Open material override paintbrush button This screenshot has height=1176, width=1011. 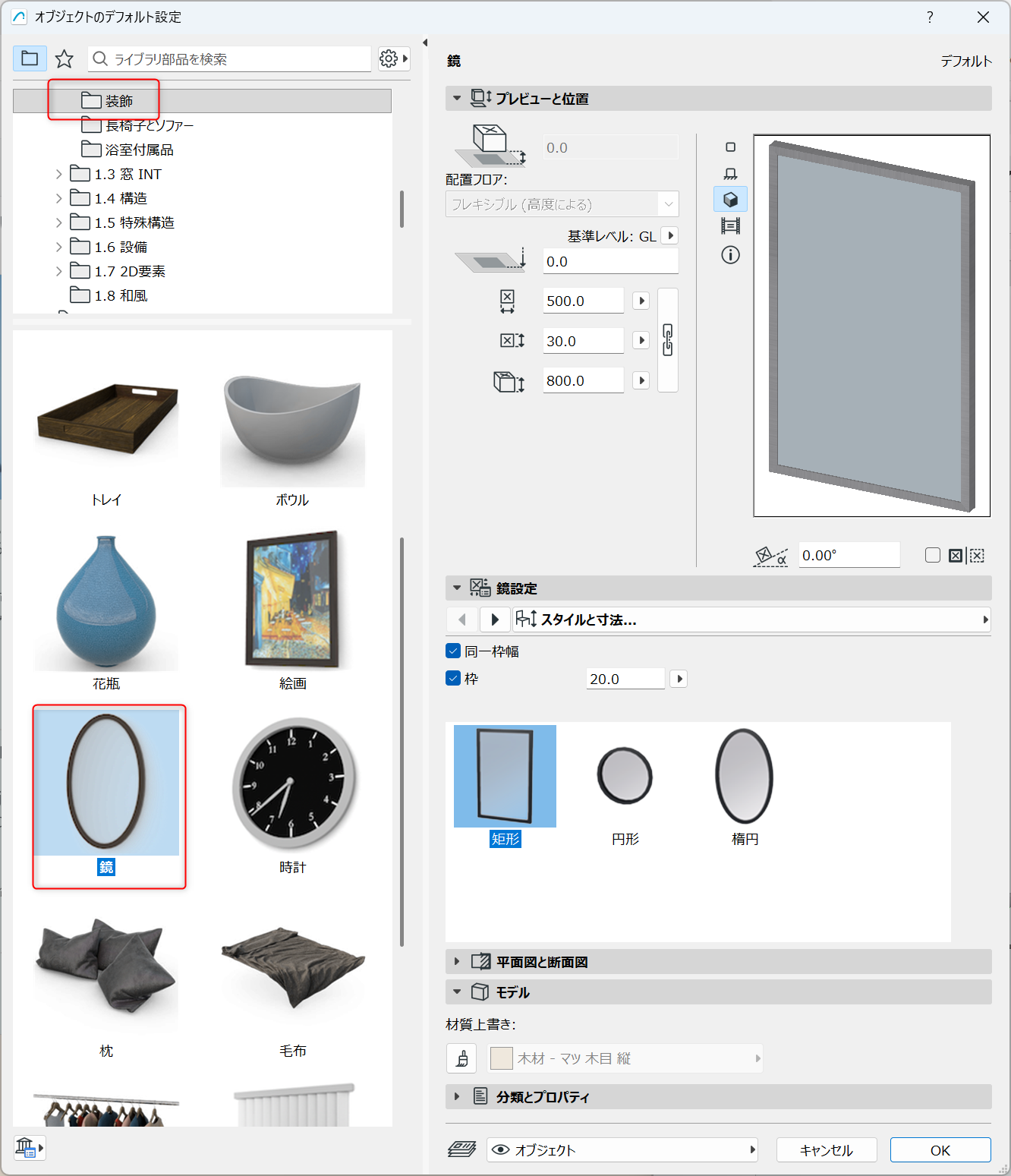click(461, 1058)
